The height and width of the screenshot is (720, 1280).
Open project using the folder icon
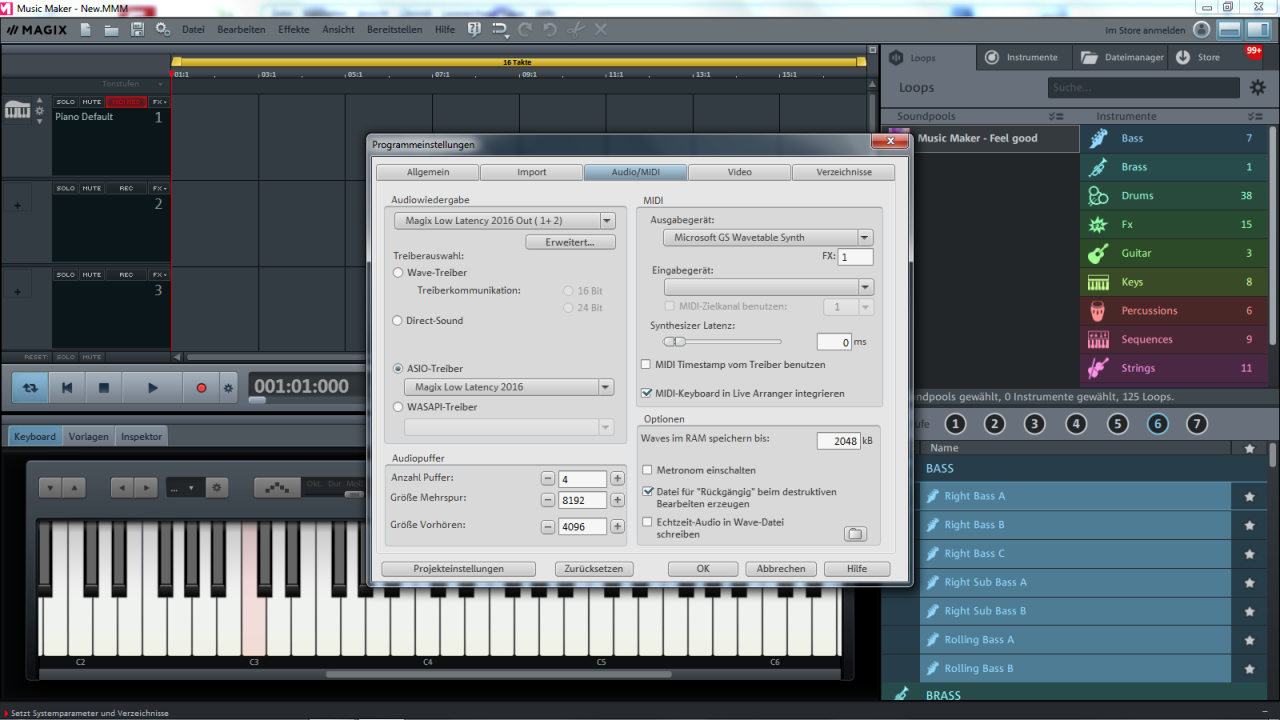point(111,30)
